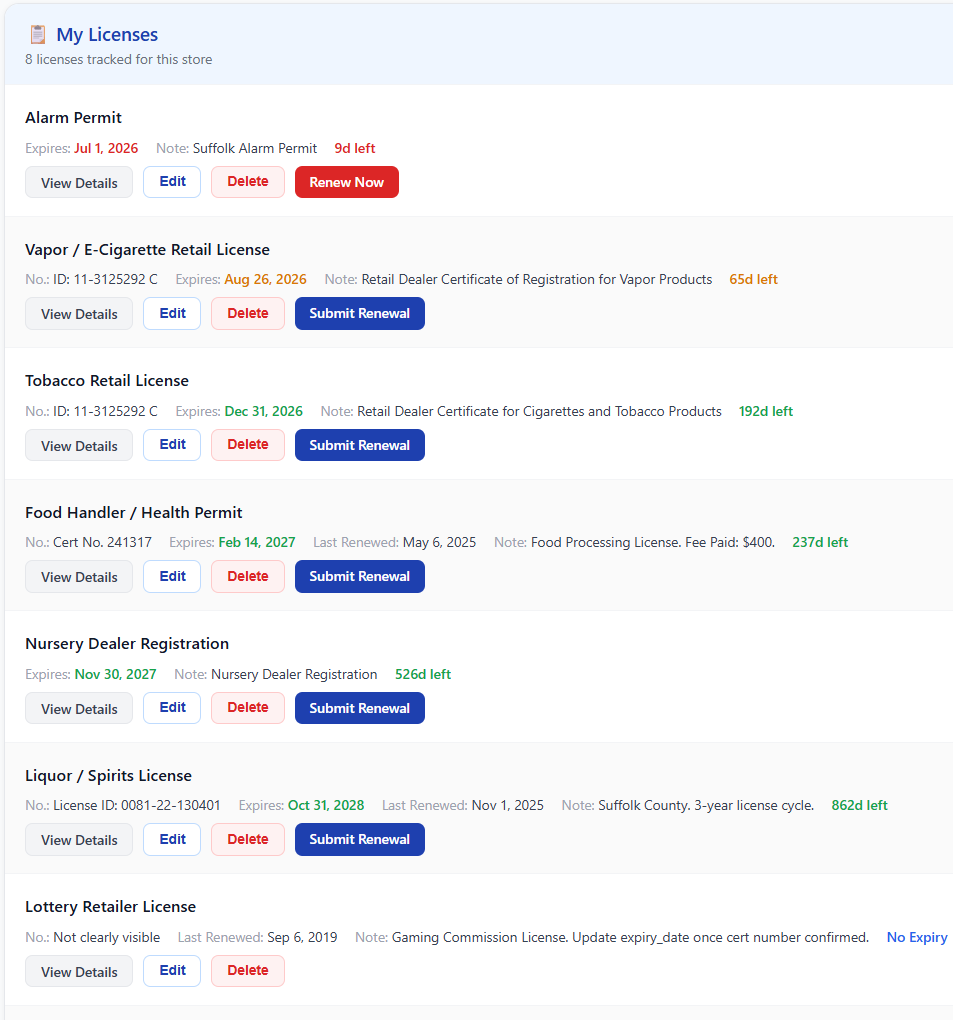Click the '526d left' indicator
The height and width of the screenshot is (1020, 953).
423,674
